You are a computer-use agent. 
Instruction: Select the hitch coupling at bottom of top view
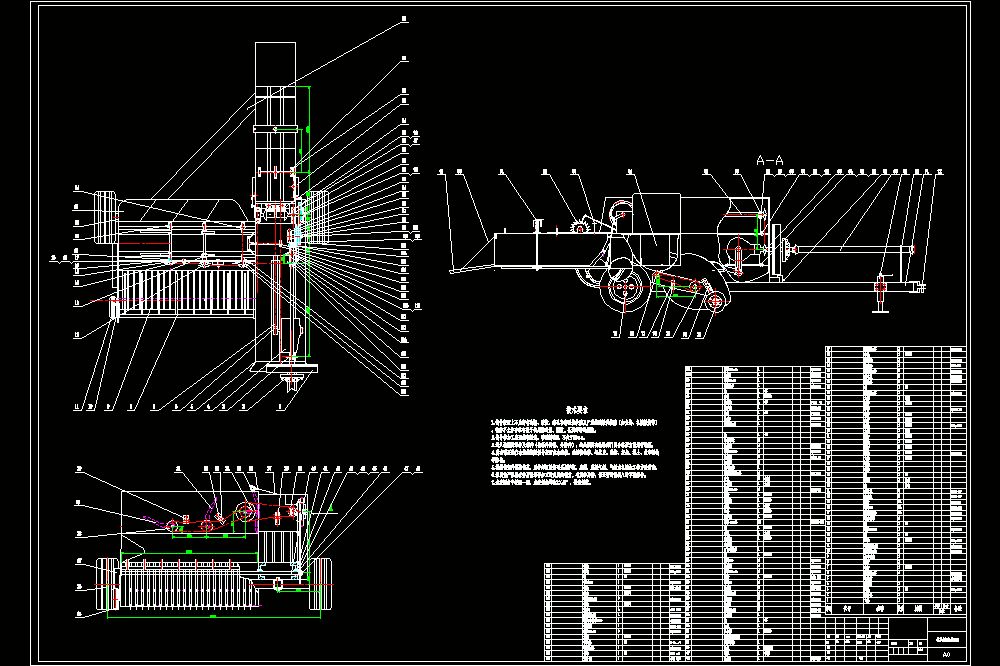[x=292, y=381]
